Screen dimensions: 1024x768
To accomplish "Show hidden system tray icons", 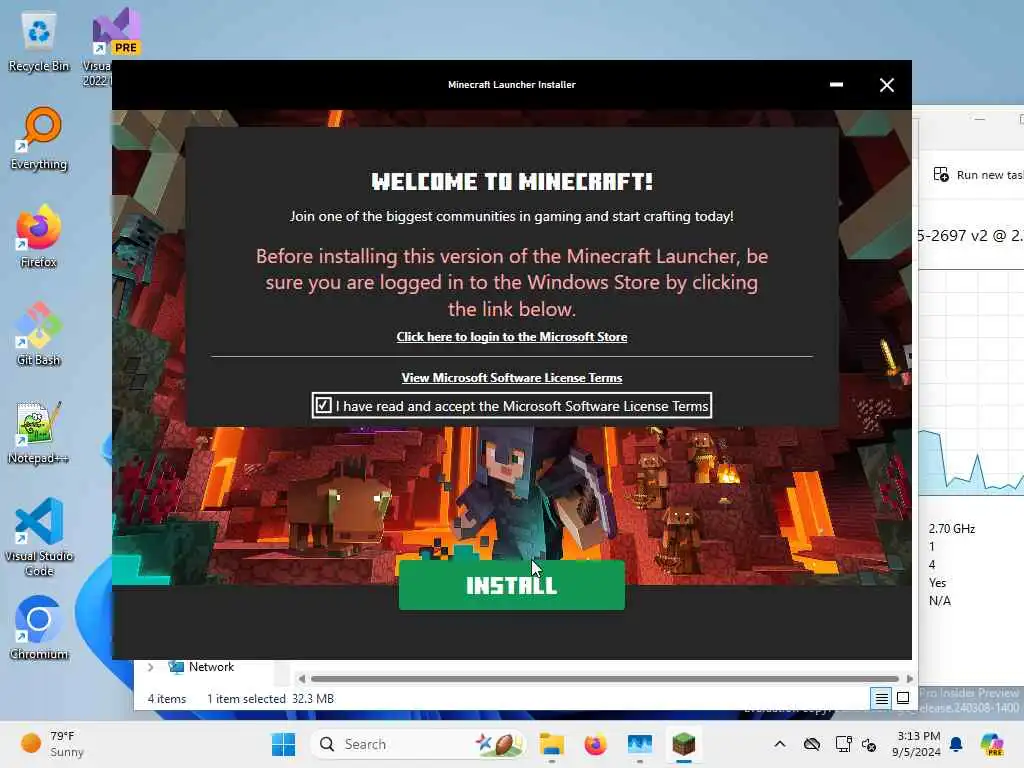I will click(780, 744).
